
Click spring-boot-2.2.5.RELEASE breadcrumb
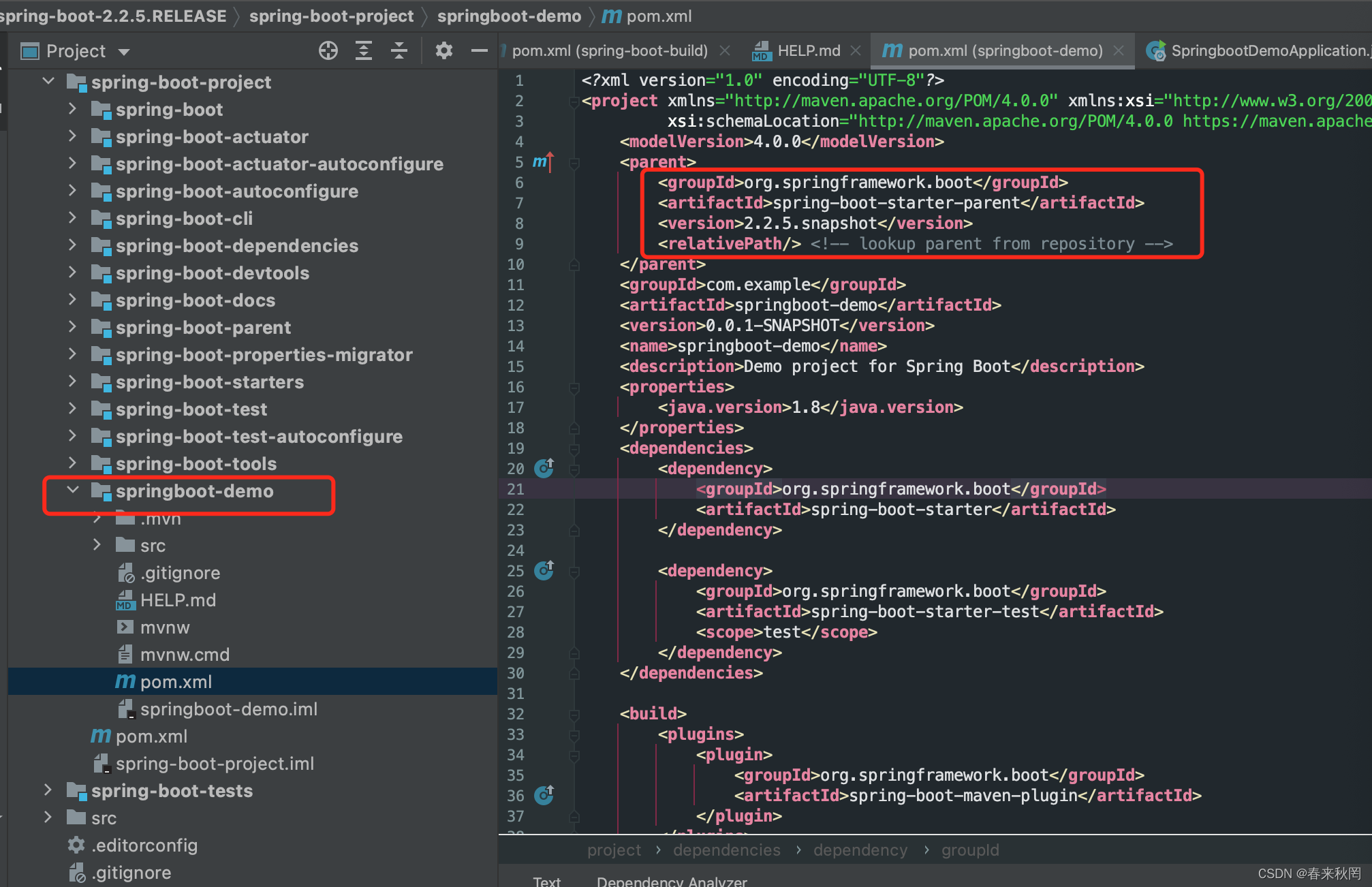(x=113, y=16)
